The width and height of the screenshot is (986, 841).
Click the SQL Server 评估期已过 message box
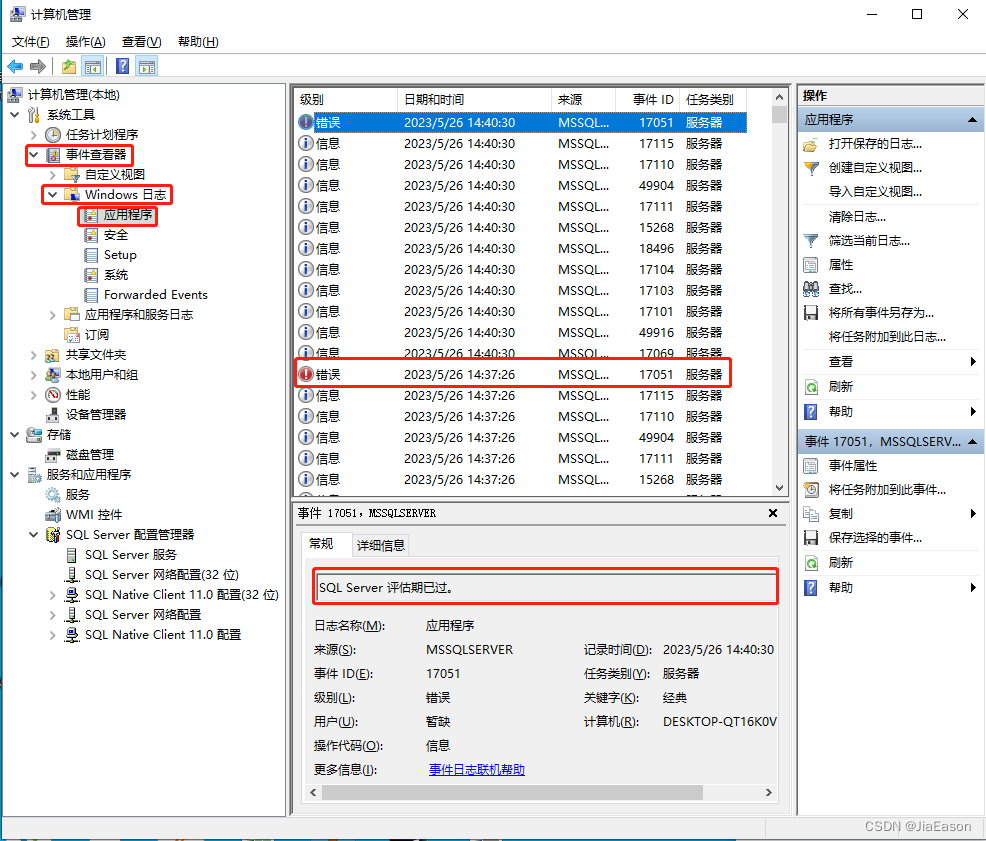coord(546,587)
